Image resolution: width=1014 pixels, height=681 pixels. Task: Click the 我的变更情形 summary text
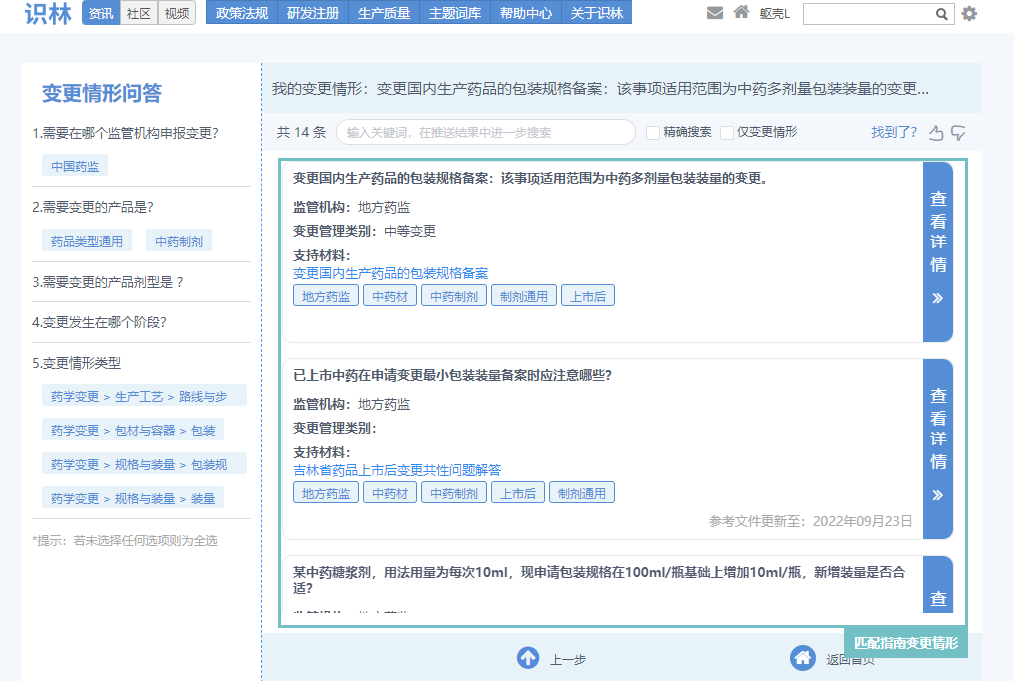click(600, 89)
